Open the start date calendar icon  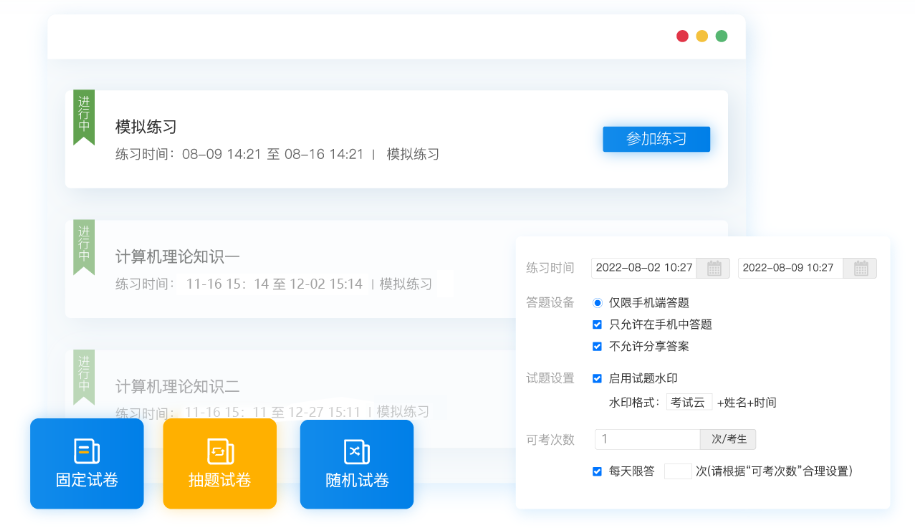pos(714,268)
